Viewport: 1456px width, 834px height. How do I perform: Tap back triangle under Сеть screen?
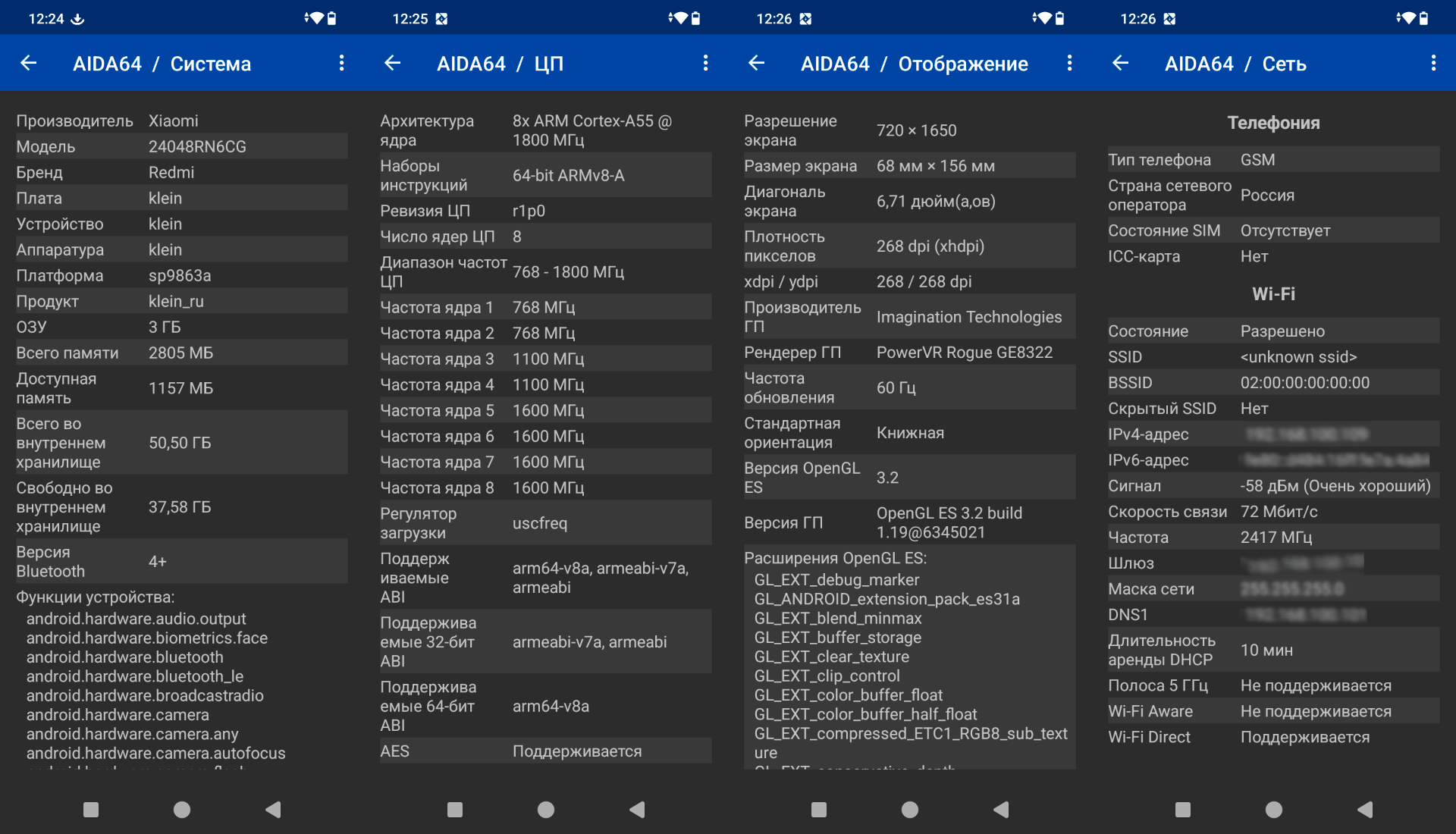1365,810
